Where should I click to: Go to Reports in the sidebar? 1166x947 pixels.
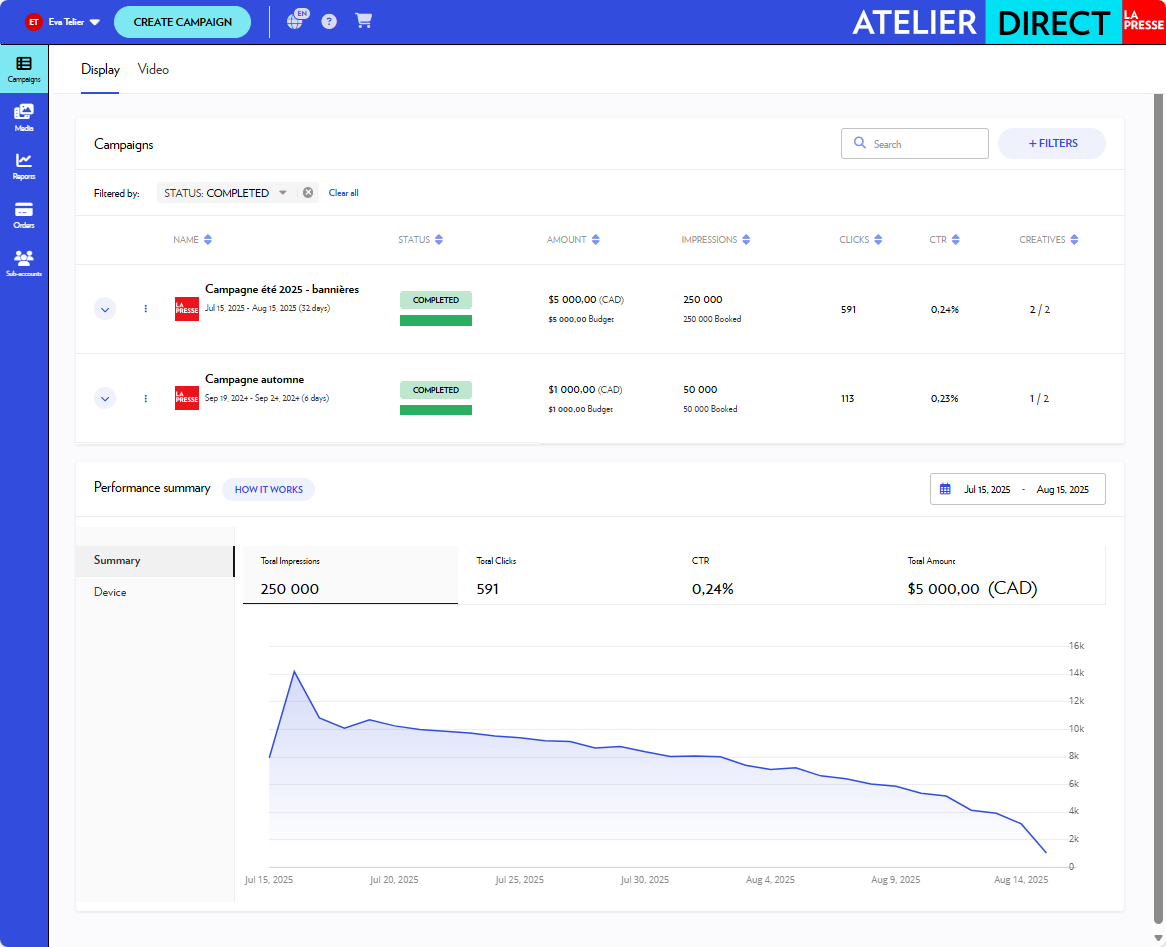coord(24,165)
